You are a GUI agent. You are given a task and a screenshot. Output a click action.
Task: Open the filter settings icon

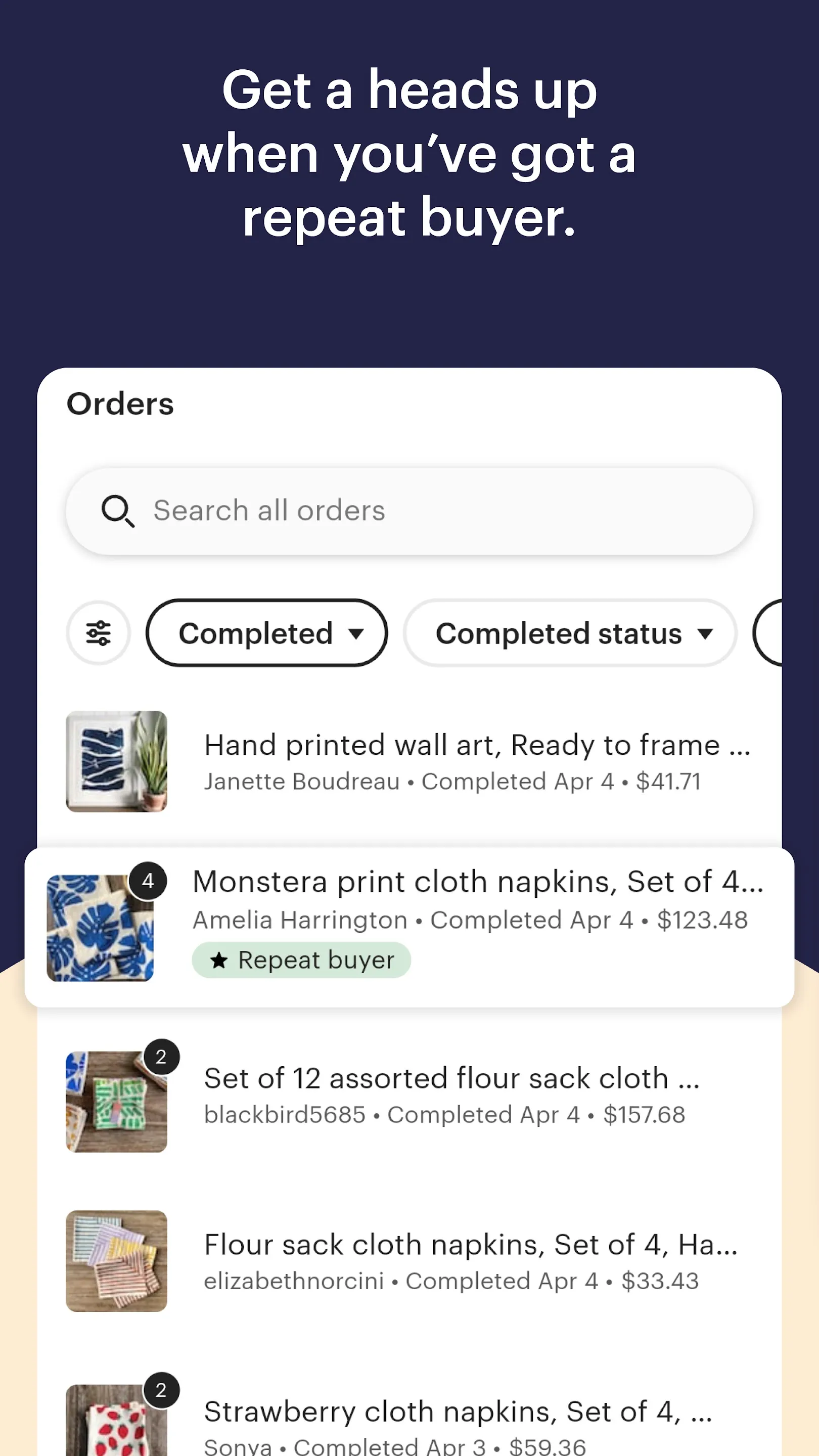97,633
